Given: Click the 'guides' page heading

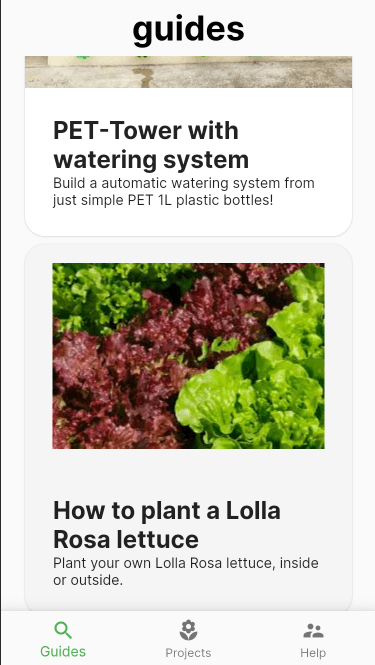Looking at the screenshot, I should (x=188, y=29).
